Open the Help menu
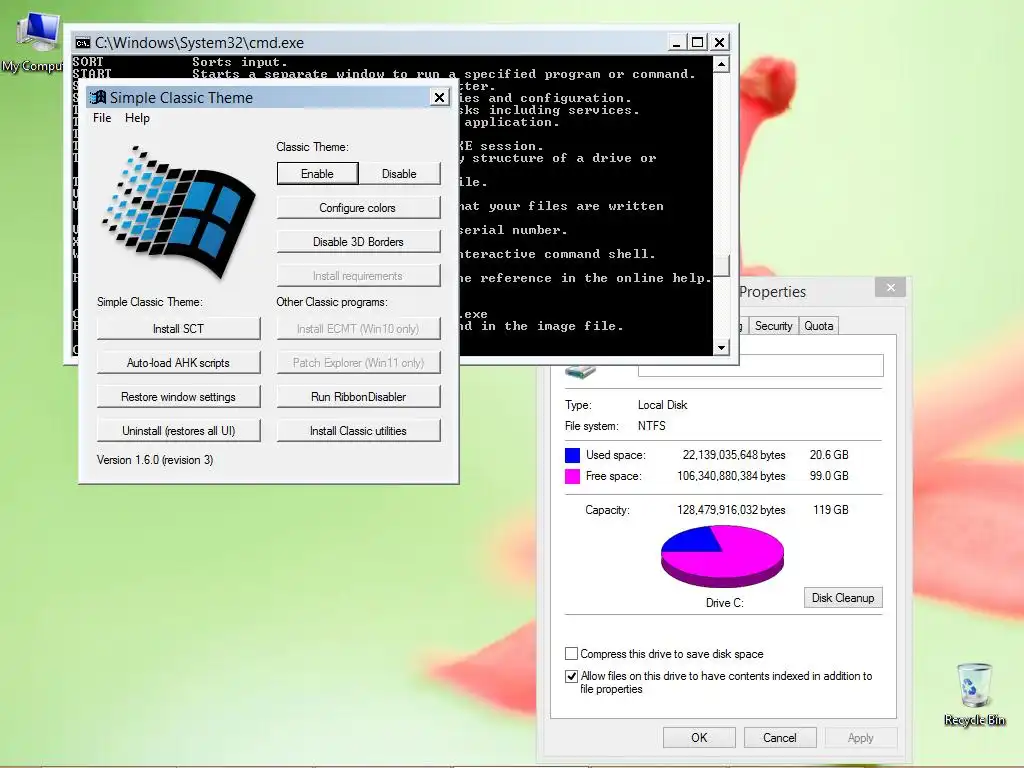The image size is (1024, 768). pos(137,118)
